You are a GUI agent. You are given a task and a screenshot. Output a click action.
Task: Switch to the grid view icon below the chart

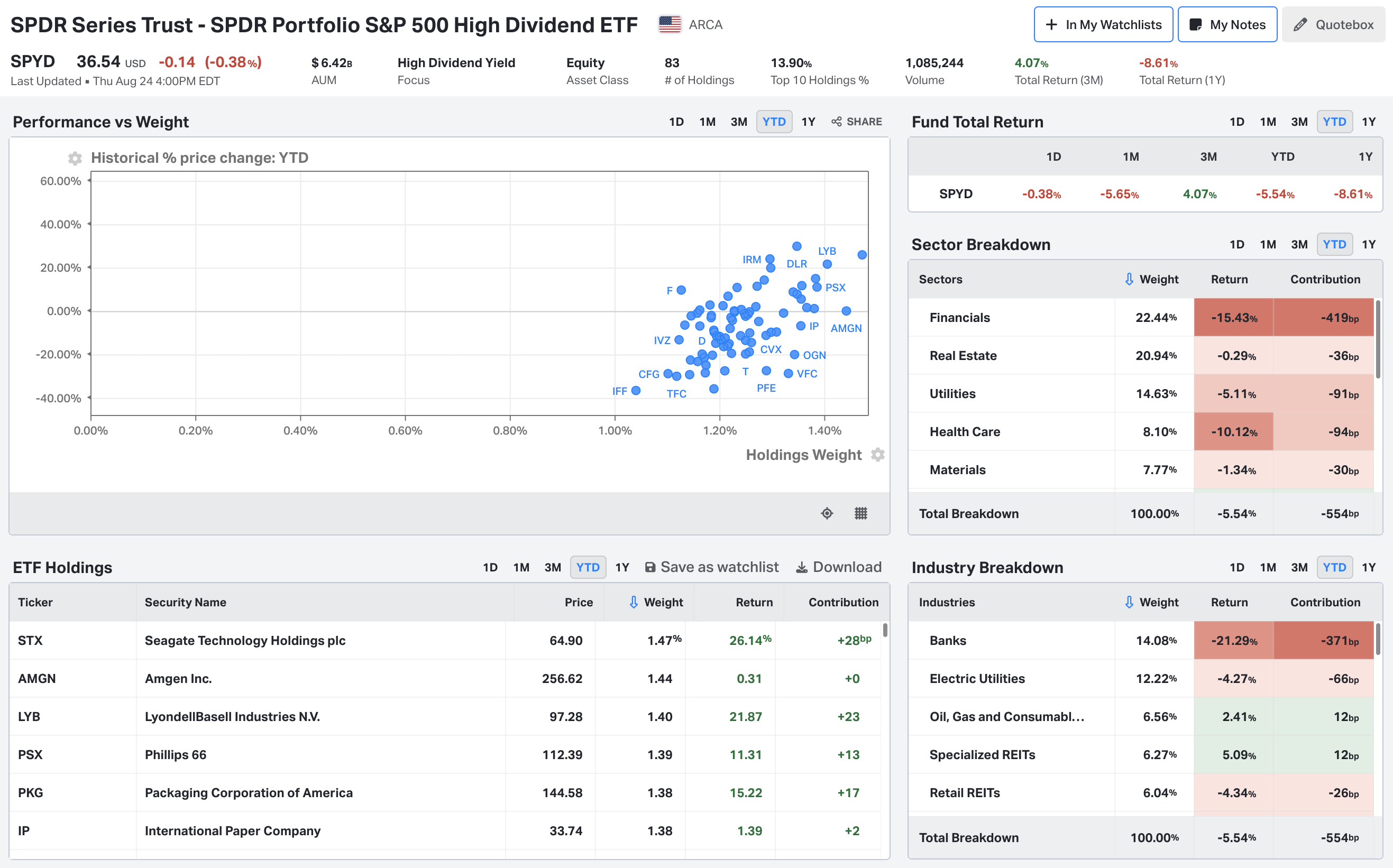pos(861,513)
